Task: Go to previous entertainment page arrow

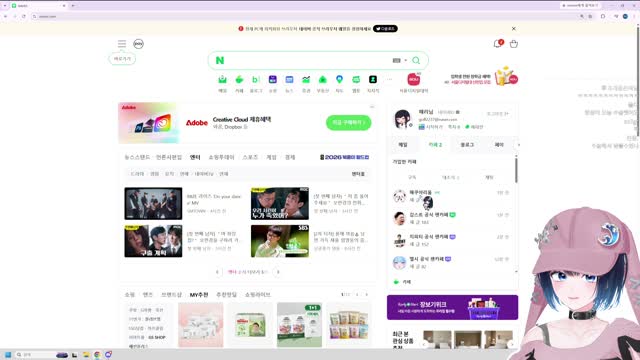Action: 217,272
